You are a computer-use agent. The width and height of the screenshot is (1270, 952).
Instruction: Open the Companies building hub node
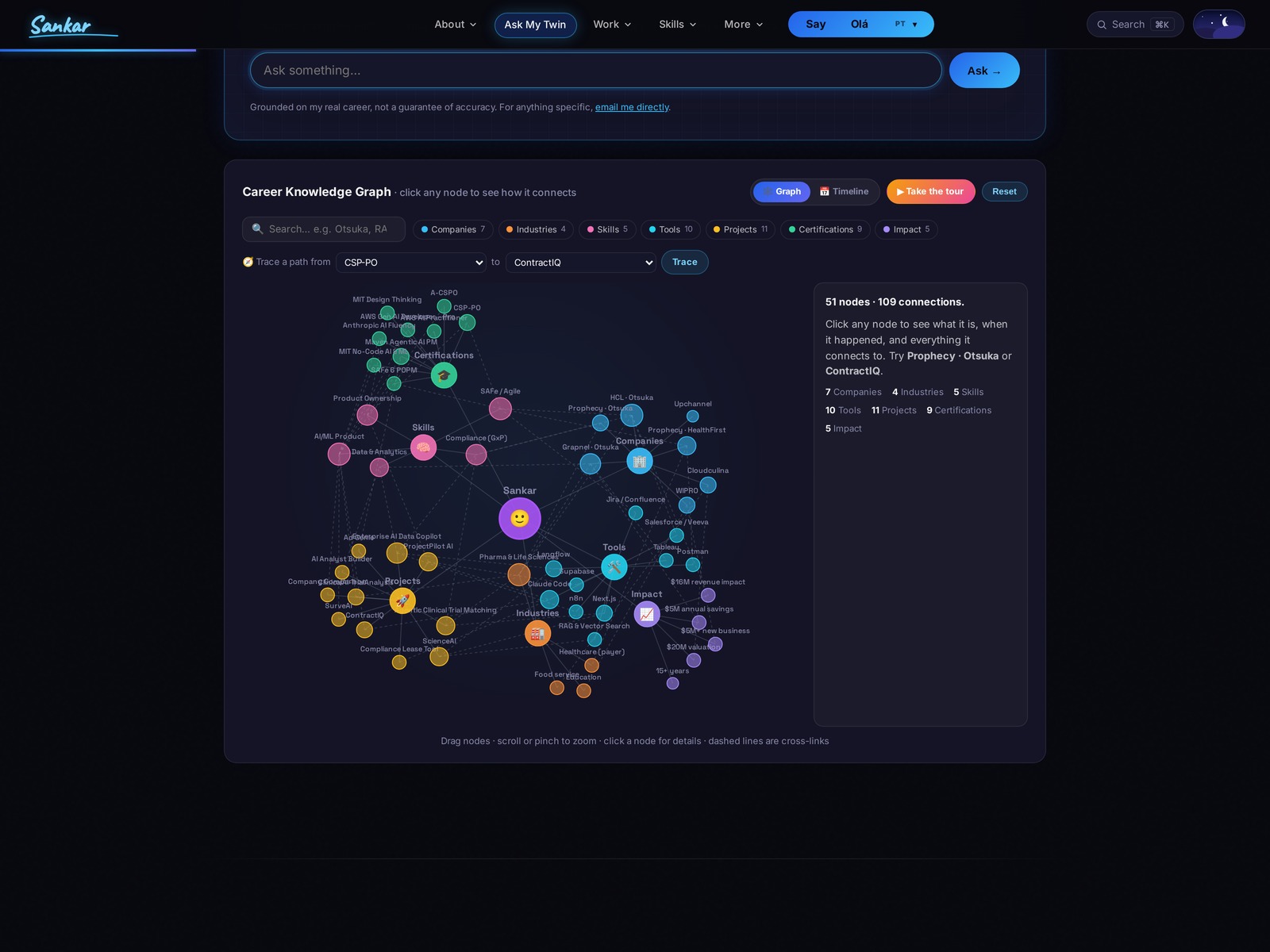640,461
